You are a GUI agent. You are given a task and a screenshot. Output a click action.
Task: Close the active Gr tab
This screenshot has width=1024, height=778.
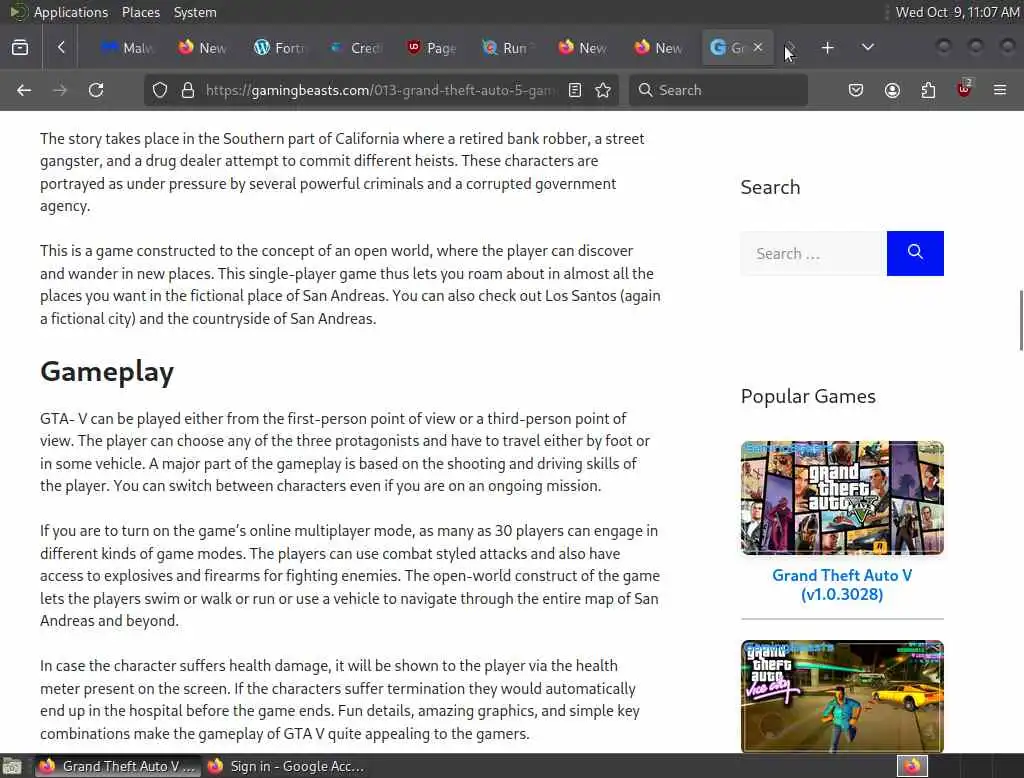758,47
